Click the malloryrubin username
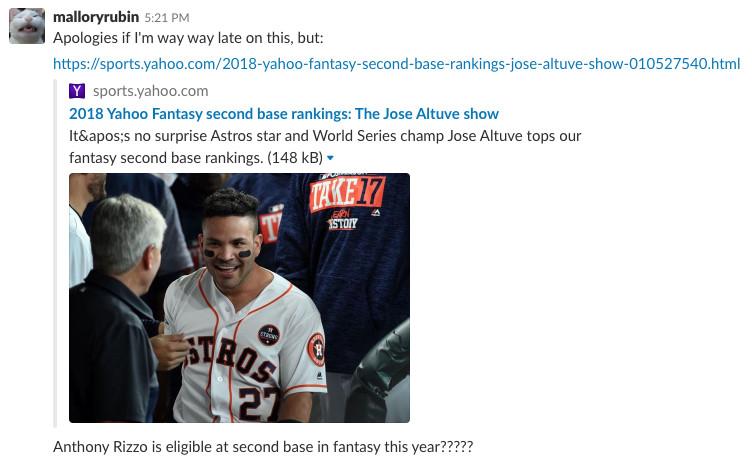This screenshot has width=752, height=461. (x=96, y=17)
